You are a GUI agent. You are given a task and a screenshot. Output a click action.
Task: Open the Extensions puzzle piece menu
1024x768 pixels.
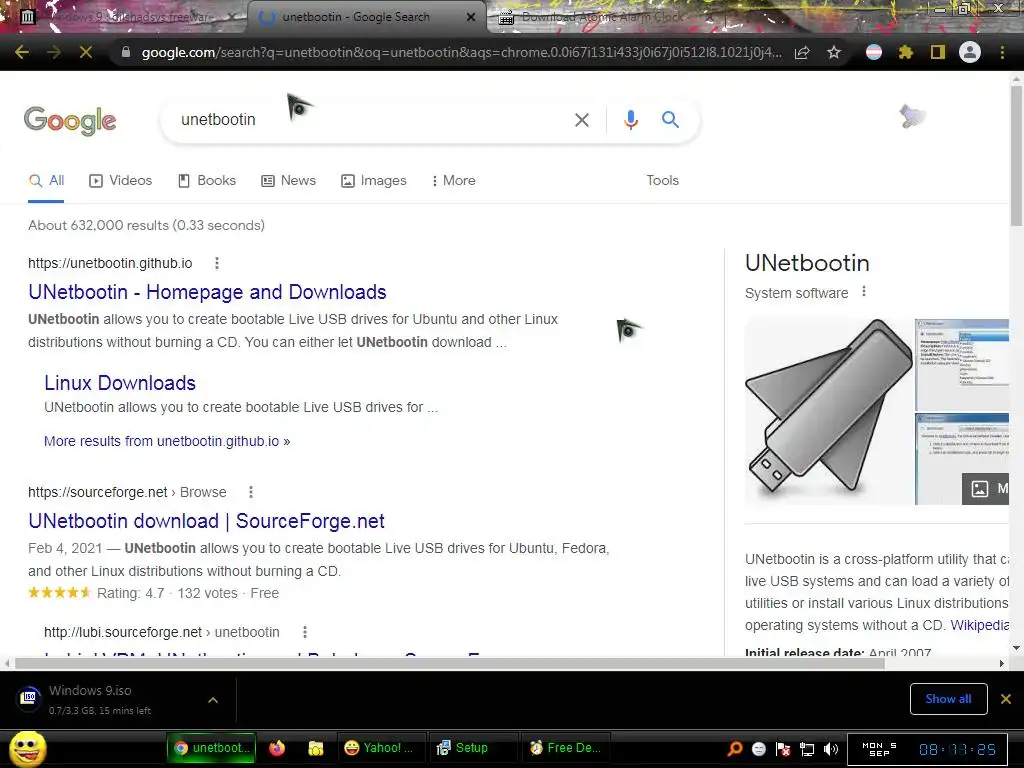pyautogui.click(x=905, y=52)
